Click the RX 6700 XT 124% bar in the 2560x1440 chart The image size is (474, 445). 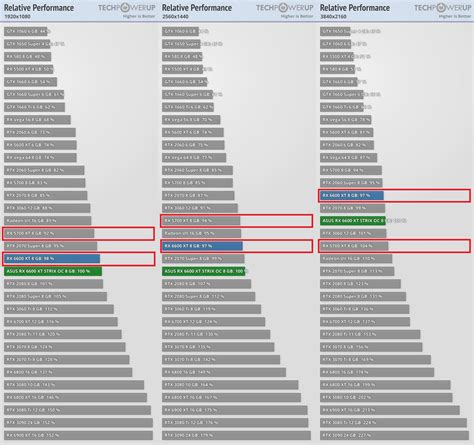point(214,322)
